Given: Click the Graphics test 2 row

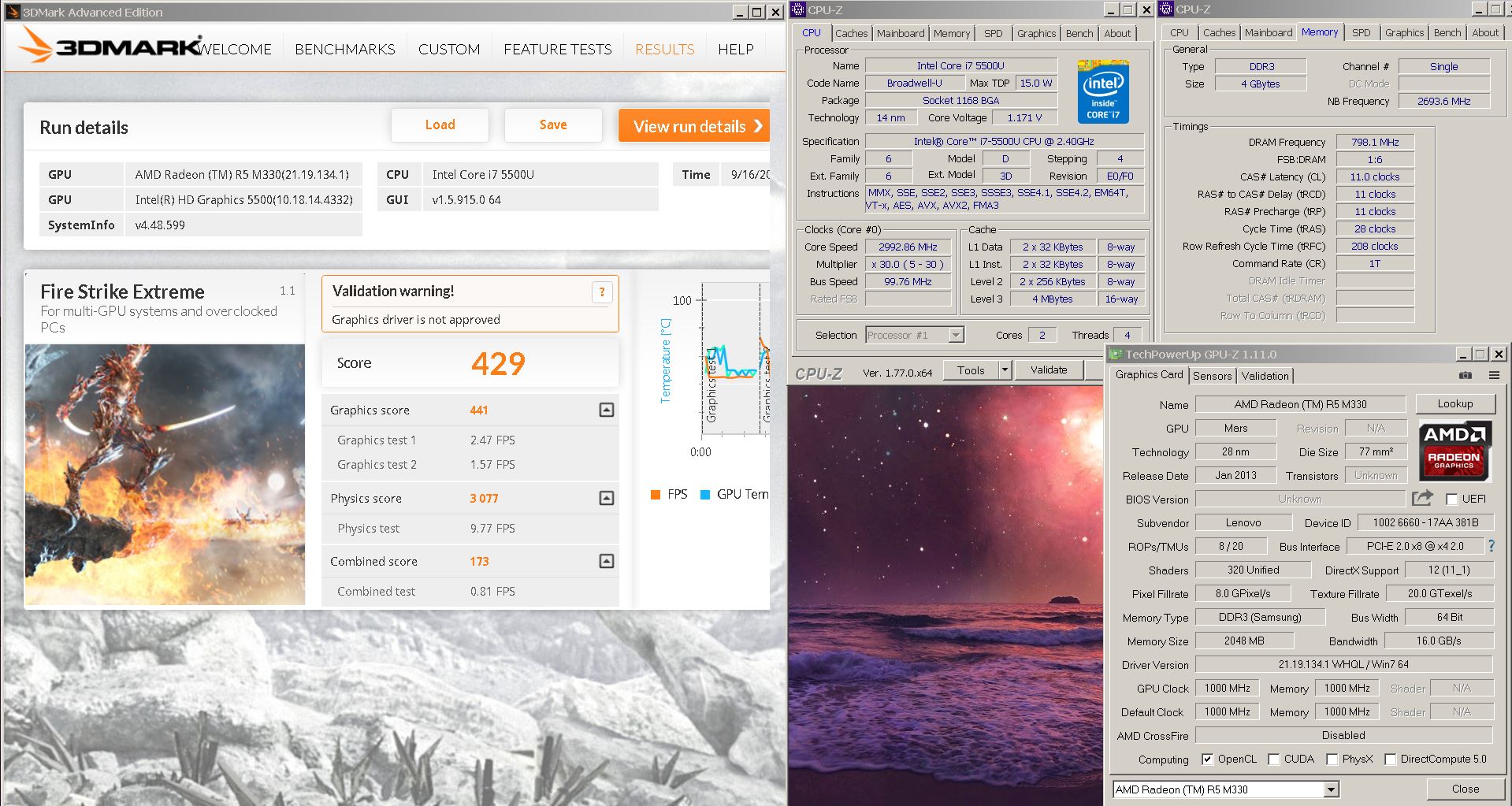Looking at the screenshot, I should [470, 464].
